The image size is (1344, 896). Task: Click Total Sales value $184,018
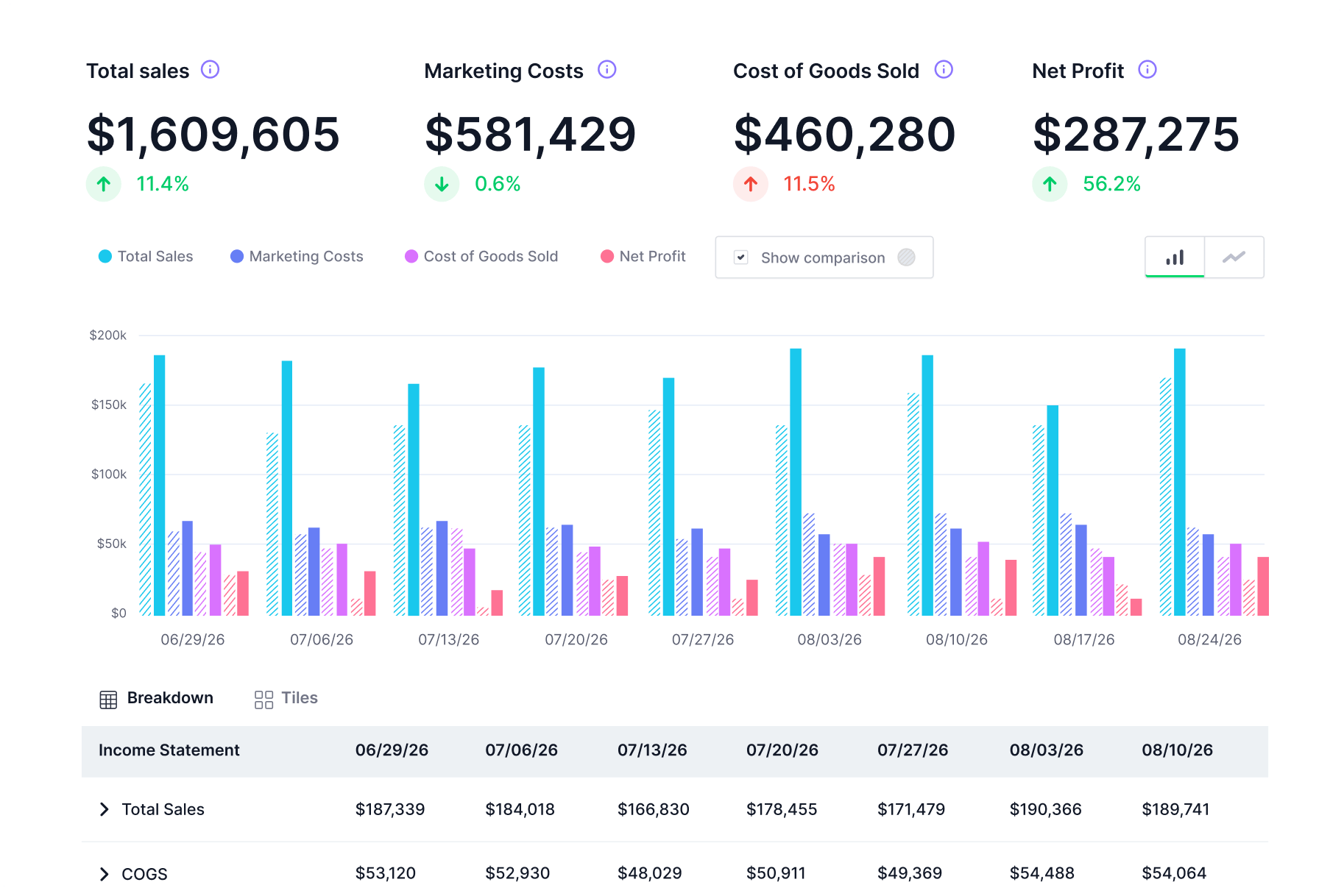(x=520, y=809)
